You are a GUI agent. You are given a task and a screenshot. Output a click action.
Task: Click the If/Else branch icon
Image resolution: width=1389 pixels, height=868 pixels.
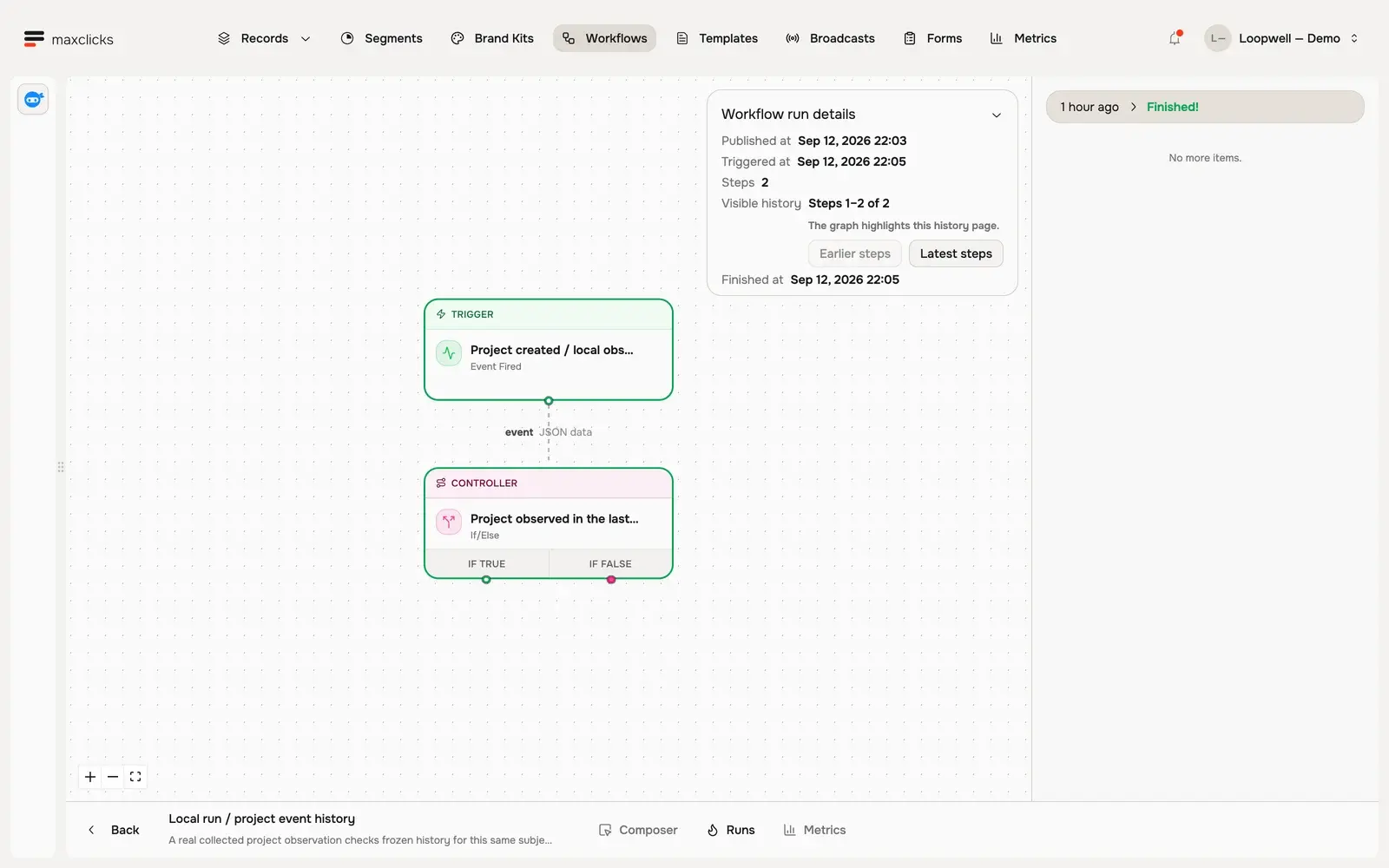pyautogui.click(x=449, y=522)
